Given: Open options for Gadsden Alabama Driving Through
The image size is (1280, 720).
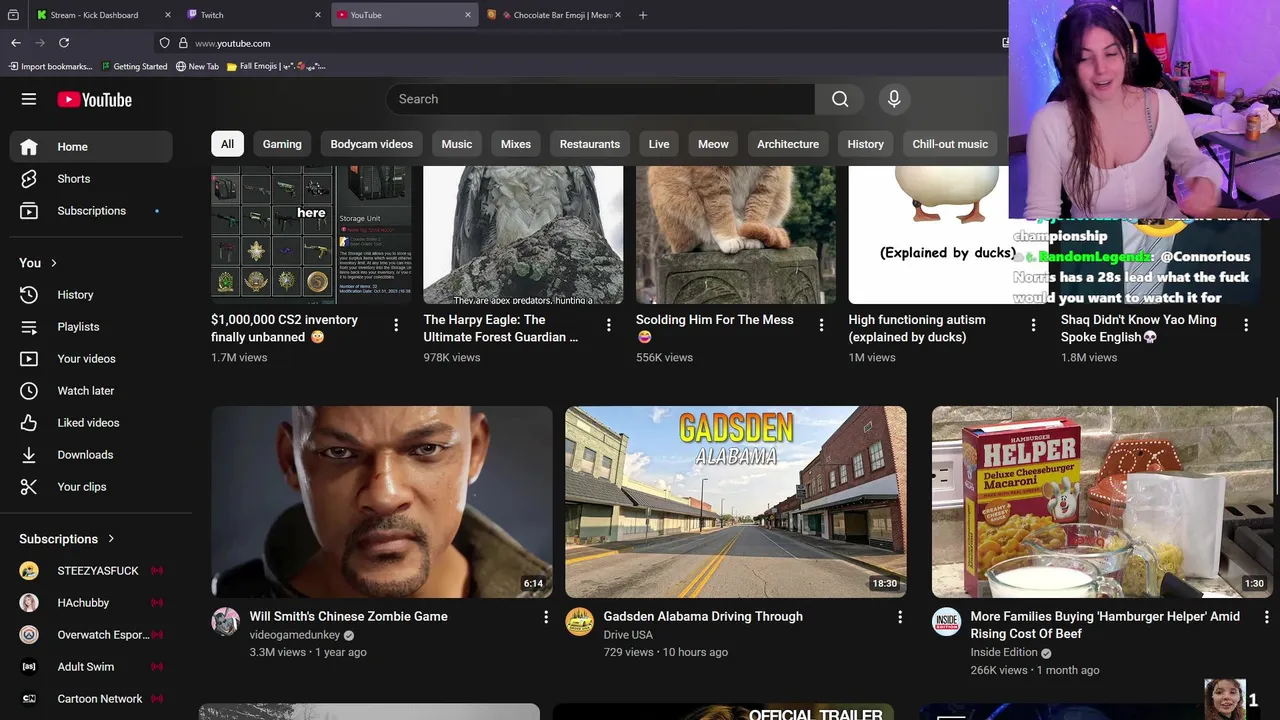Looking at the screenshot, I should [900, 618].
